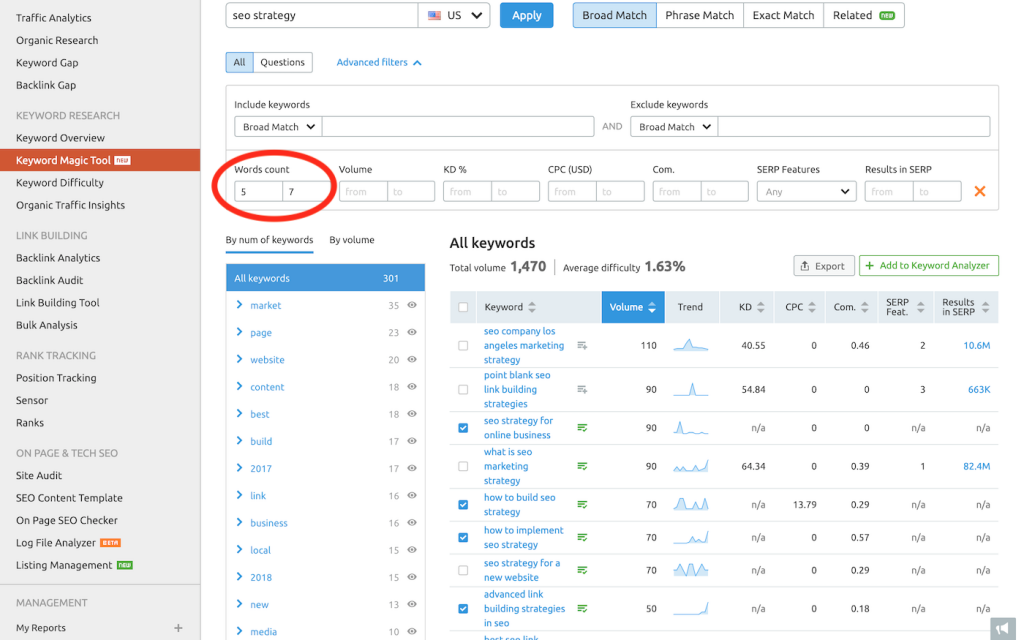
Task: Sort by SERP Feat. column arrows
Action: 921,307
